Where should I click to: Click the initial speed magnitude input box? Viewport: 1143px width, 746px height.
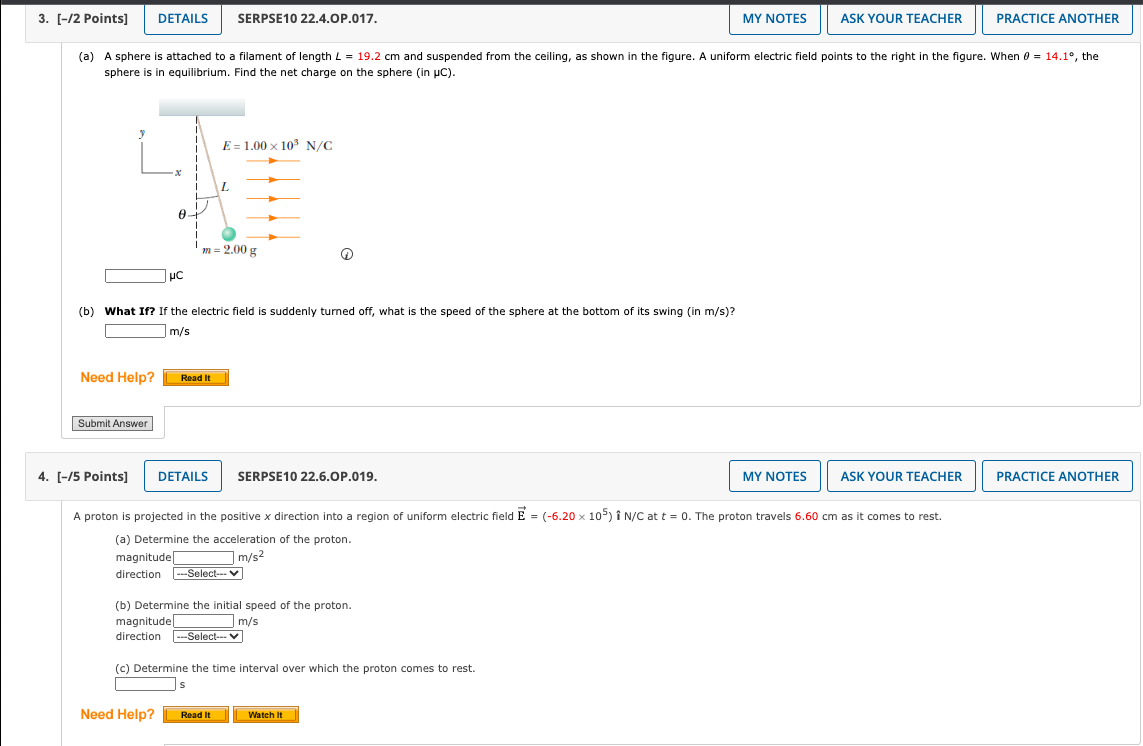(203, 620)
